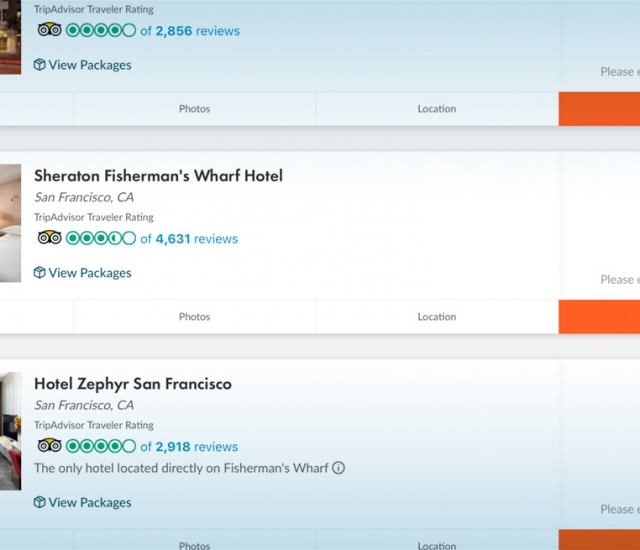The image size is (640, 550).
Task: Click TripAdvisor Traveler Rating label in Sheraton listing
Action: click(93, 217)
